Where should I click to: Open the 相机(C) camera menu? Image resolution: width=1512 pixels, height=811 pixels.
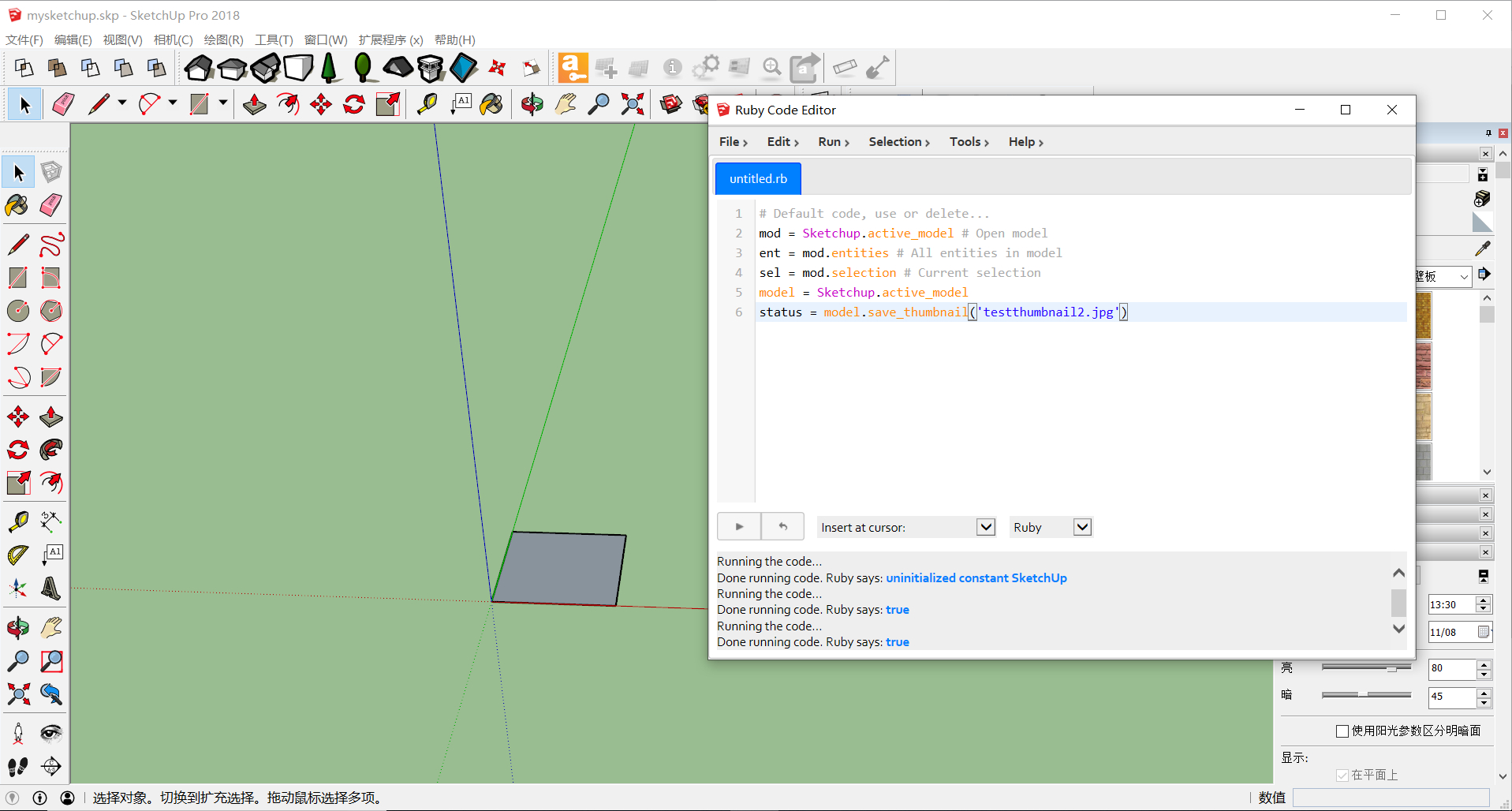pyautogui.click(x=173, y=39)
